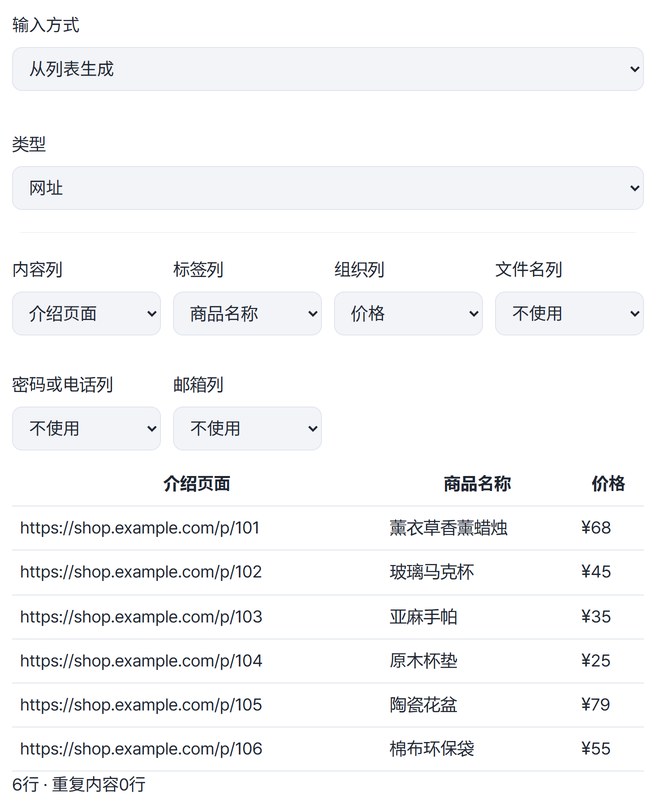Click the 6行 · 重复内容0行 summary text

[x=79, y=785]
